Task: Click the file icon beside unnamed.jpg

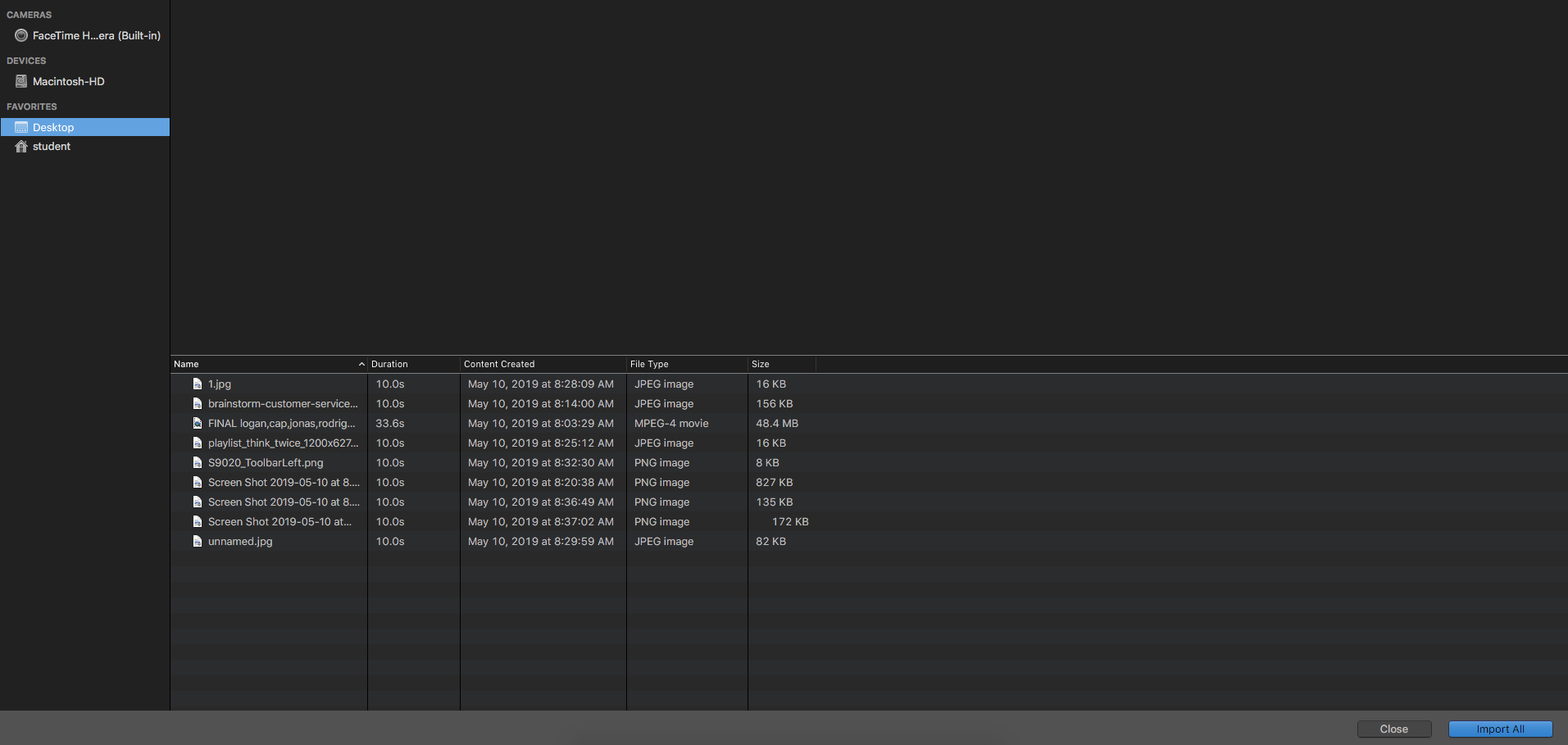Action: click(x=198, y=541)
